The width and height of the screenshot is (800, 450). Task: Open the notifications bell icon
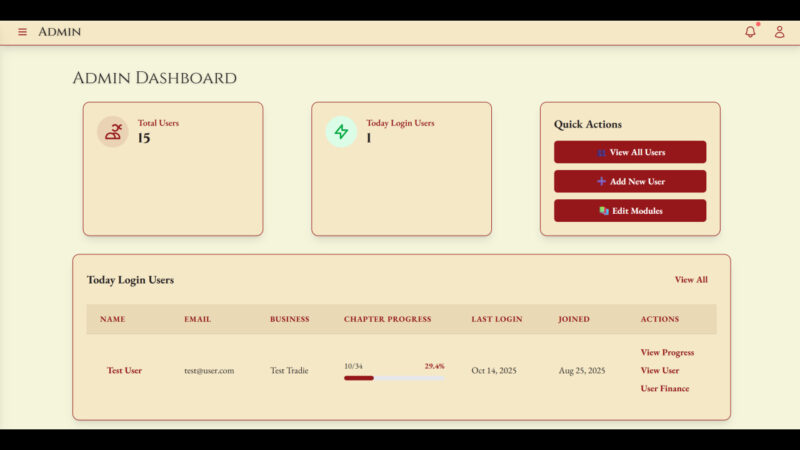pyautogui.click(x=750, y=32)
